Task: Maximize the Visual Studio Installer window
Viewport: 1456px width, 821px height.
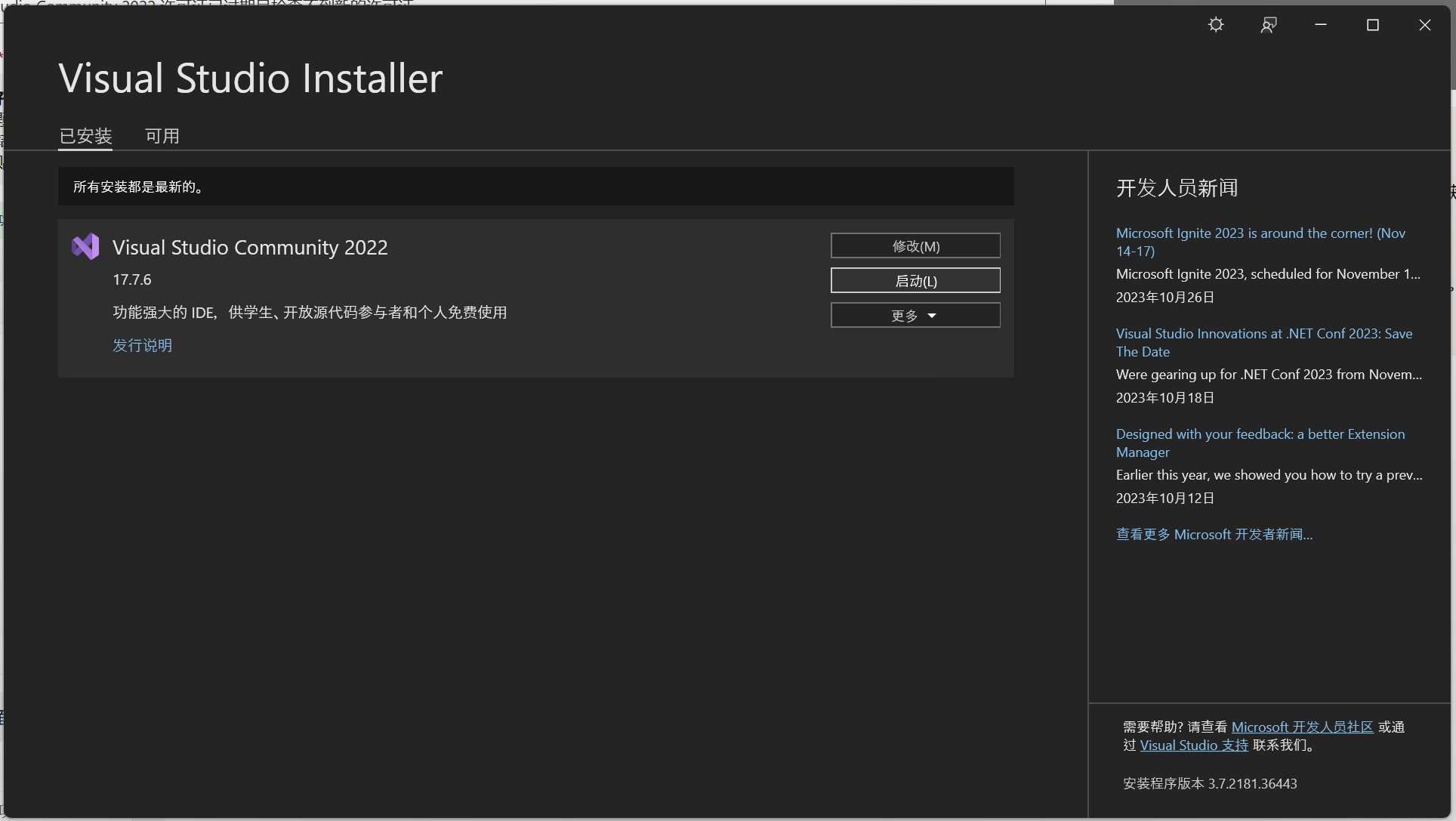Action: (1373, 25)
